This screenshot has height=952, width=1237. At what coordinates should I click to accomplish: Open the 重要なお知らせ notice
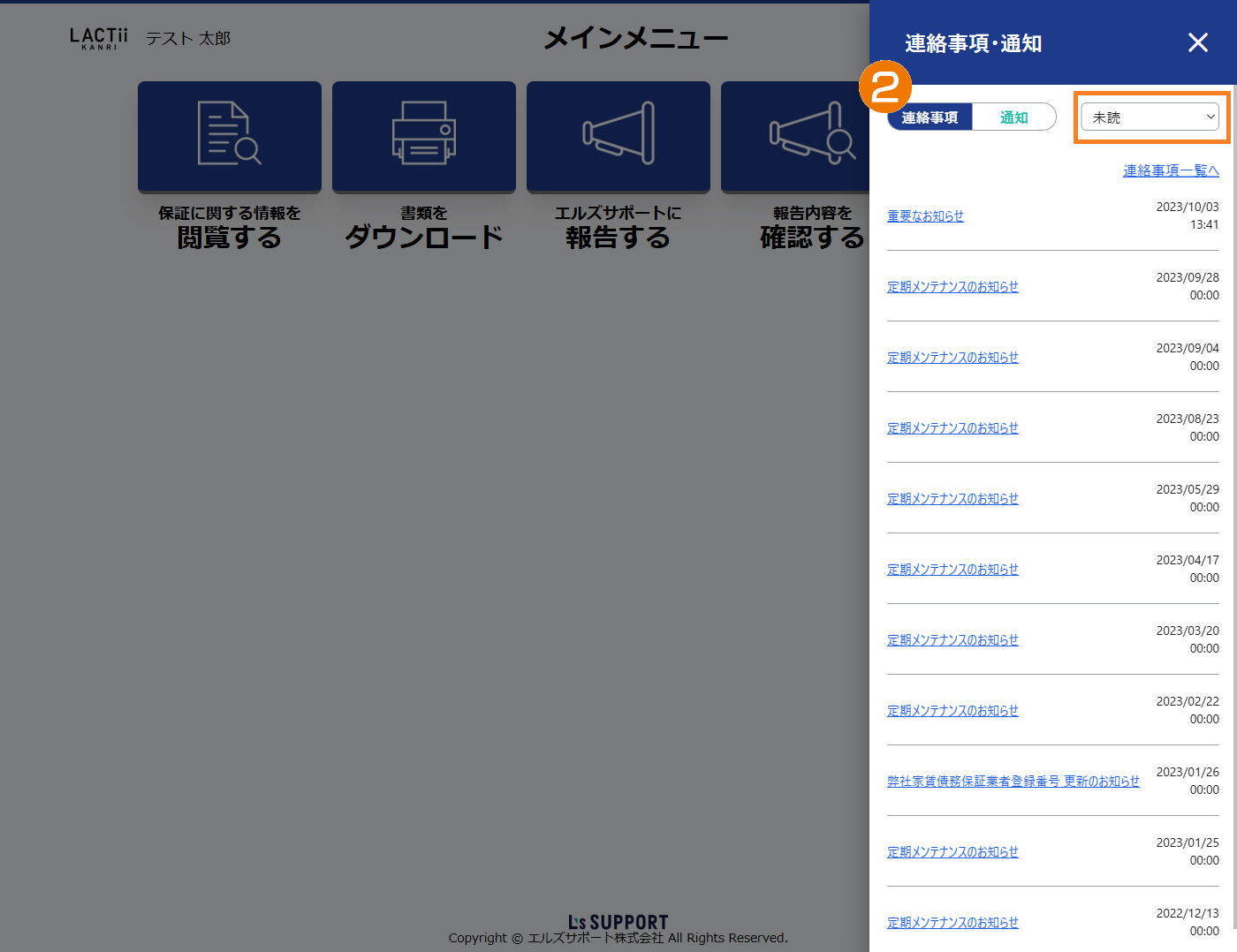click(x=925, y=216)
